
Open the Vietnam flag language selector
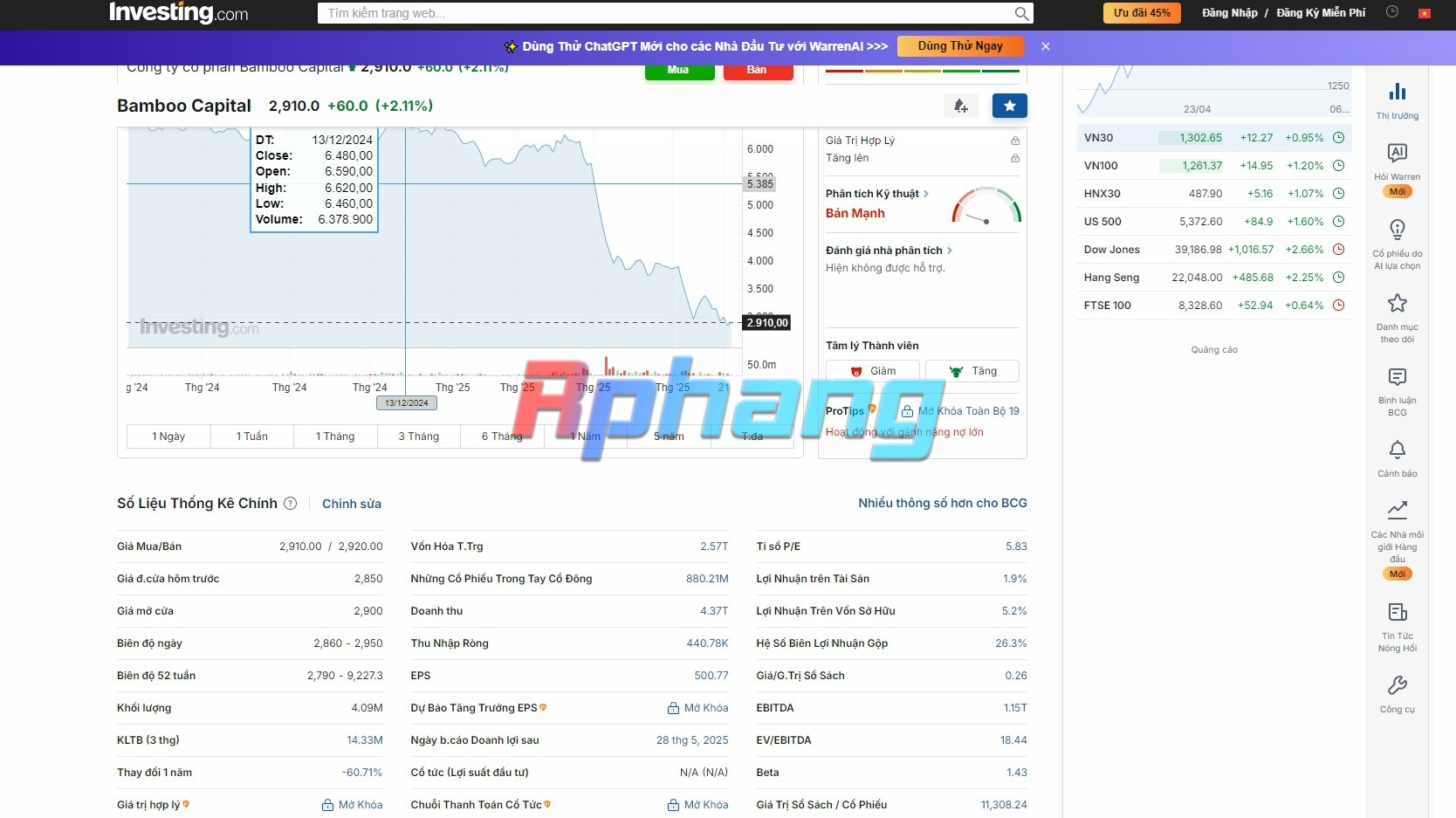coord(1425,13)
